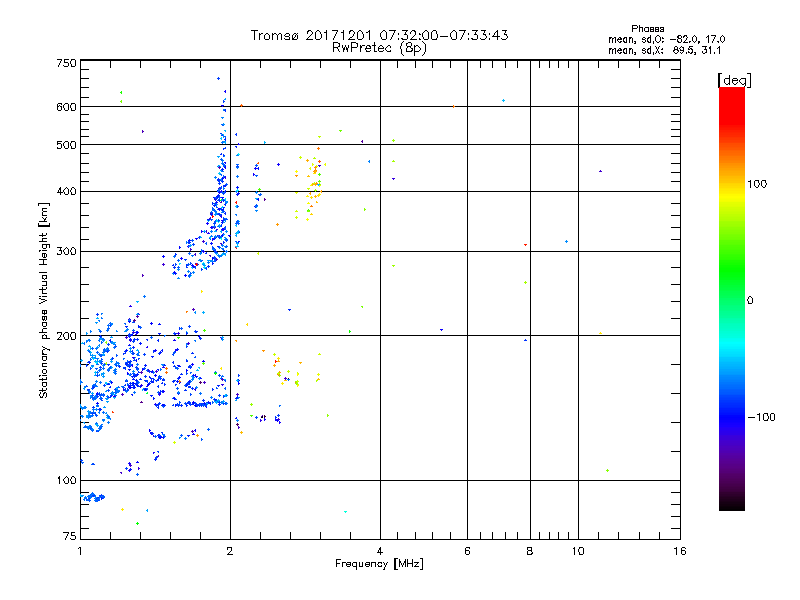
Task: Click the 'Phases' header text
Action: tap(647, 29)
